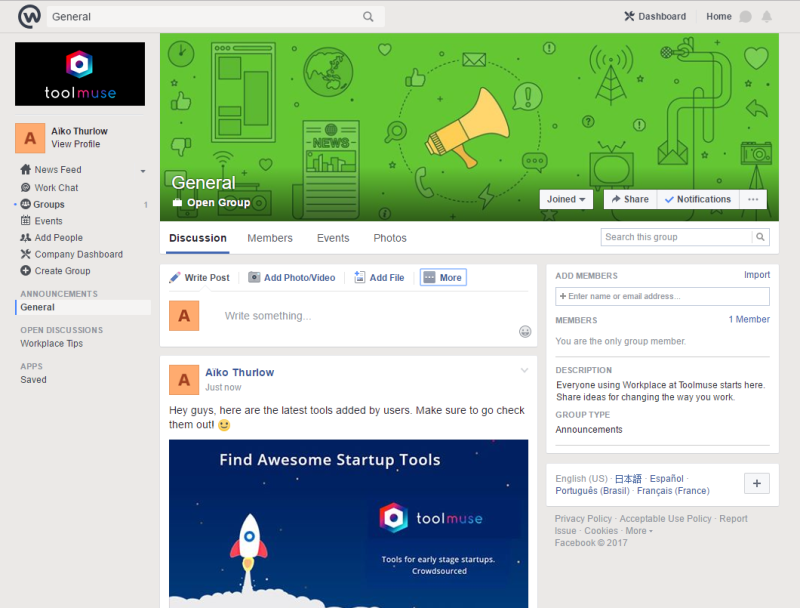800x608 pixels.
Task: Open the Dashboard tools link
Action: pyautogui.click(x=655, y=16)
